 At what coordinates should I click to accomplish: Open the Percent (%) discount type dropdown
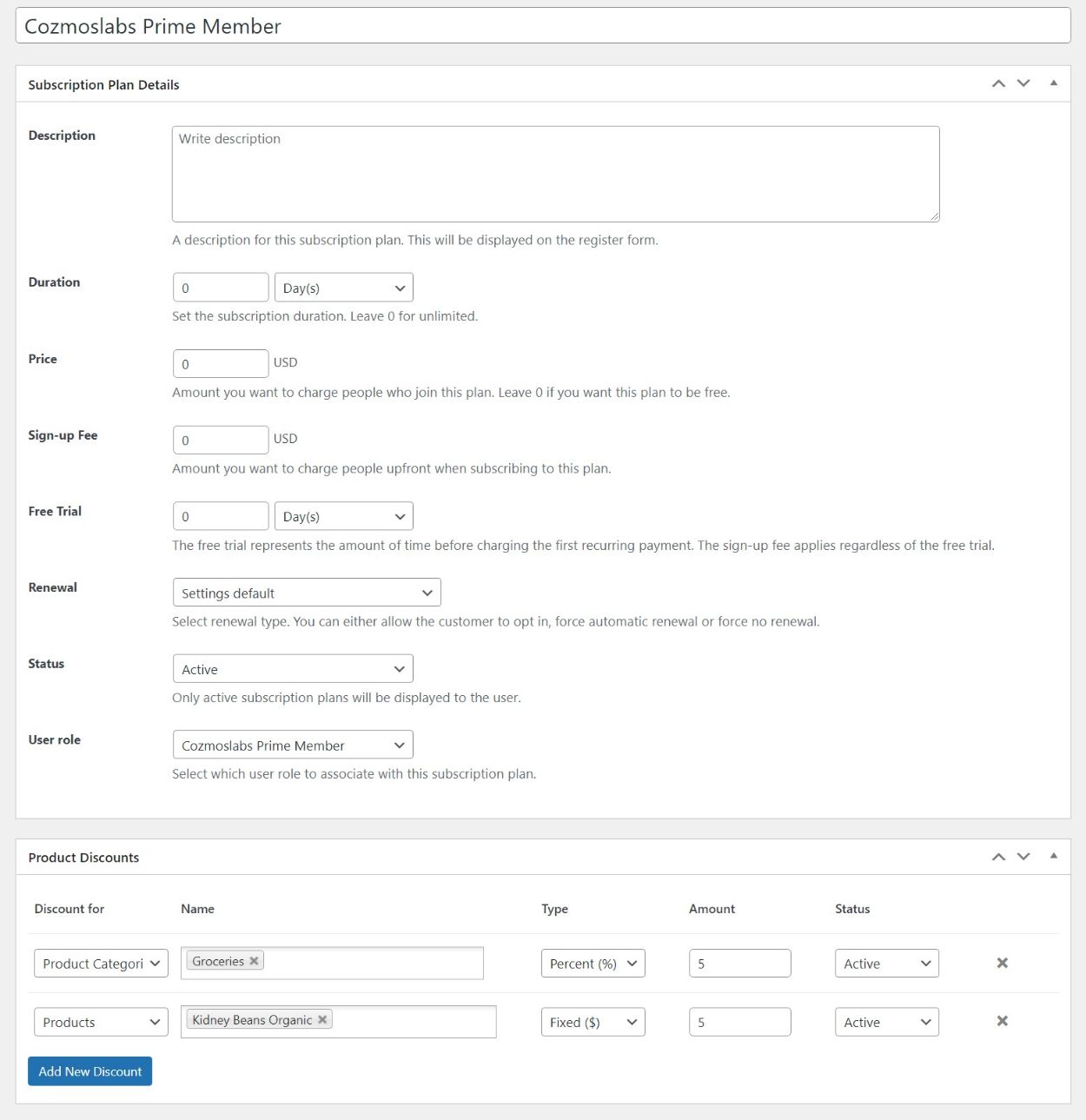pos(593,964)
